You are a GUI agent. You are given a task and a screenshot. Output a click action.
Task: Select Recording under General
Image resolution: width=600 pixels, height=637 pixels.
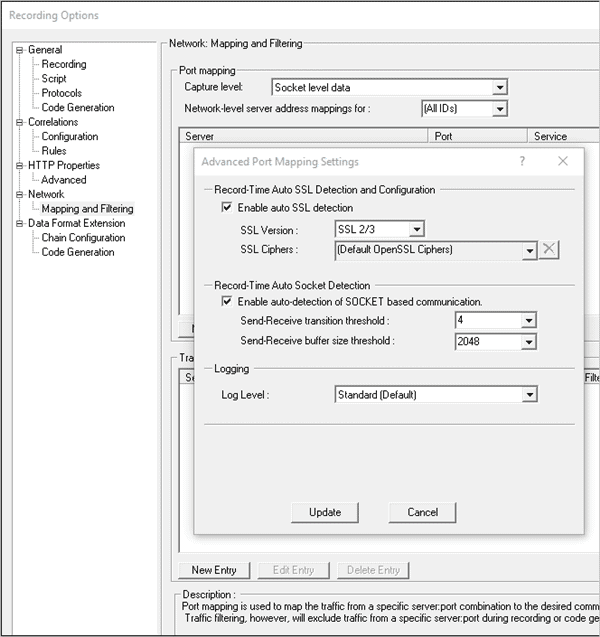pos(64,64)
